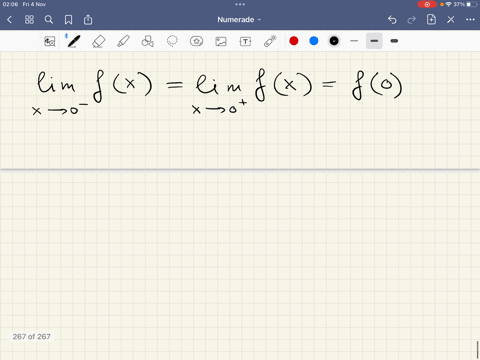
Task: Select the thinnest stroke width
Action: (x=354, y=41)
